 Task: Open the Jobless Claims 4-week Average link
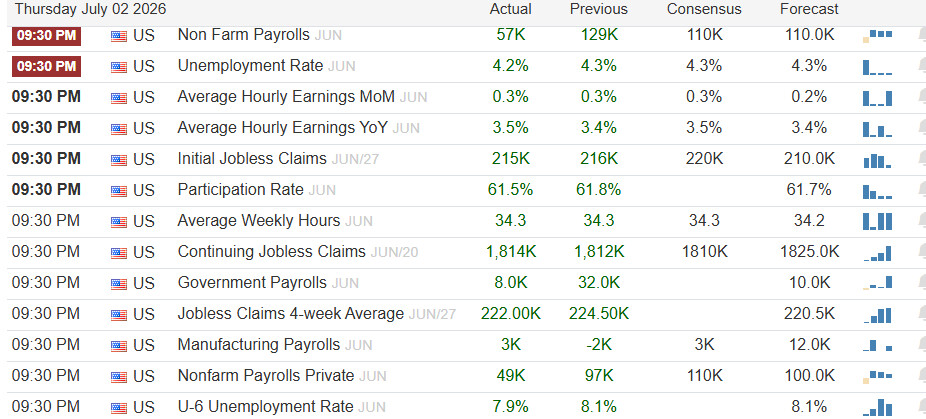291,313
